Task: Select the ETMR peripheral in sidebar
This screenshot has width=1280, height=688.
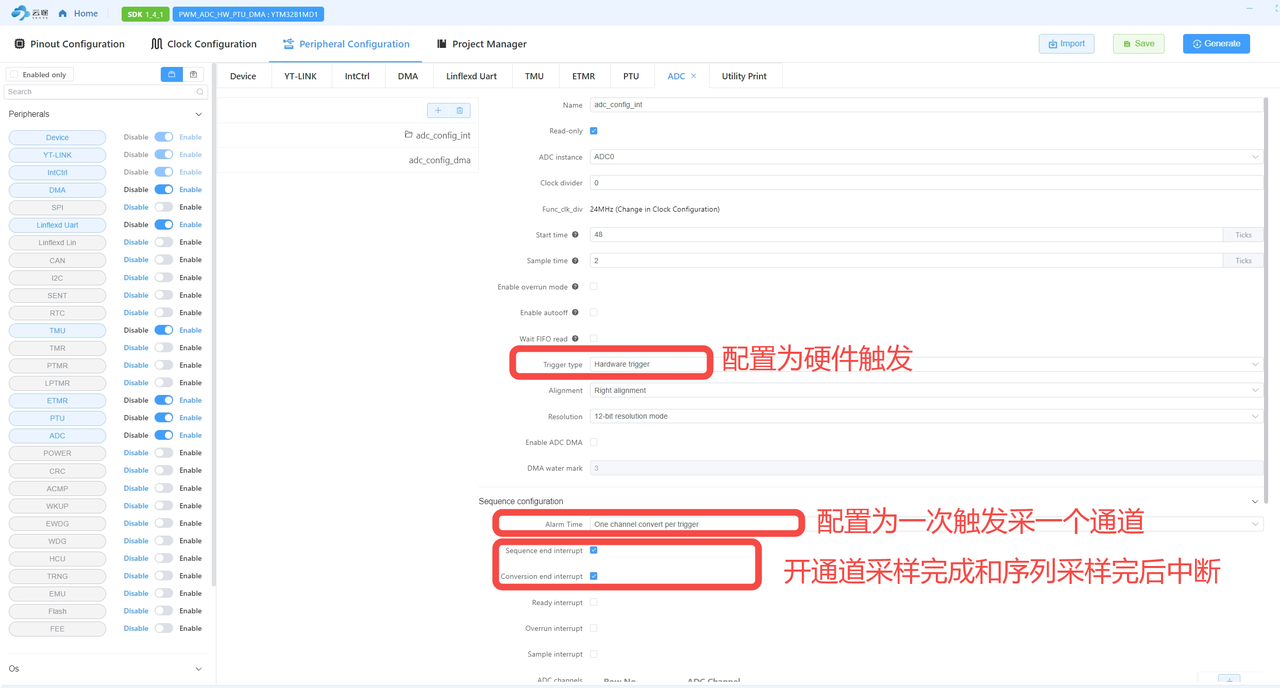Action: [57, 400]
